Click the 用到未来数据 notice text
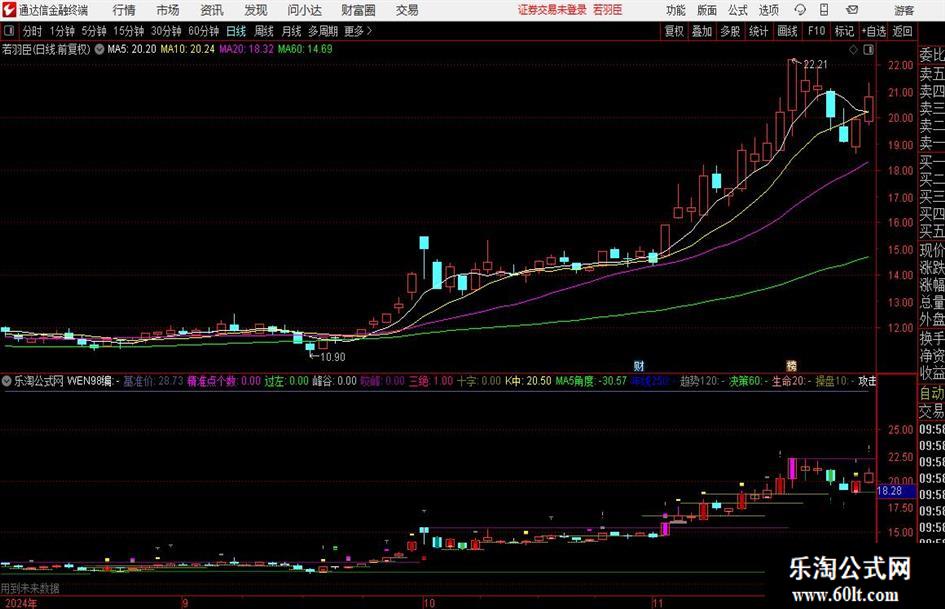The height and width of the screenshot is (609, 945). click(30, 588)
